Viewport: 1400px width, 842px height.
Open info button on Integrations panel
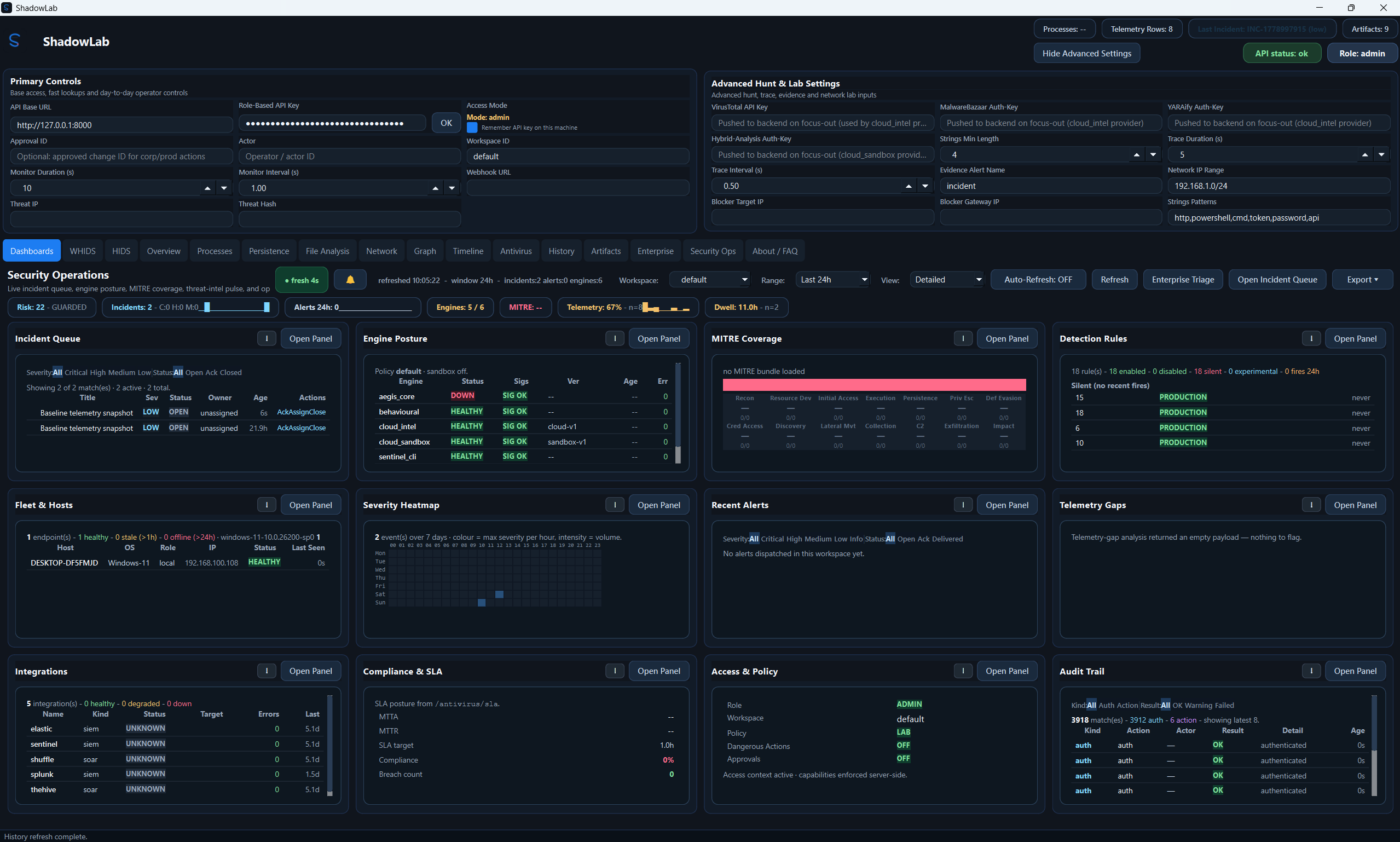tap(267, 671)
